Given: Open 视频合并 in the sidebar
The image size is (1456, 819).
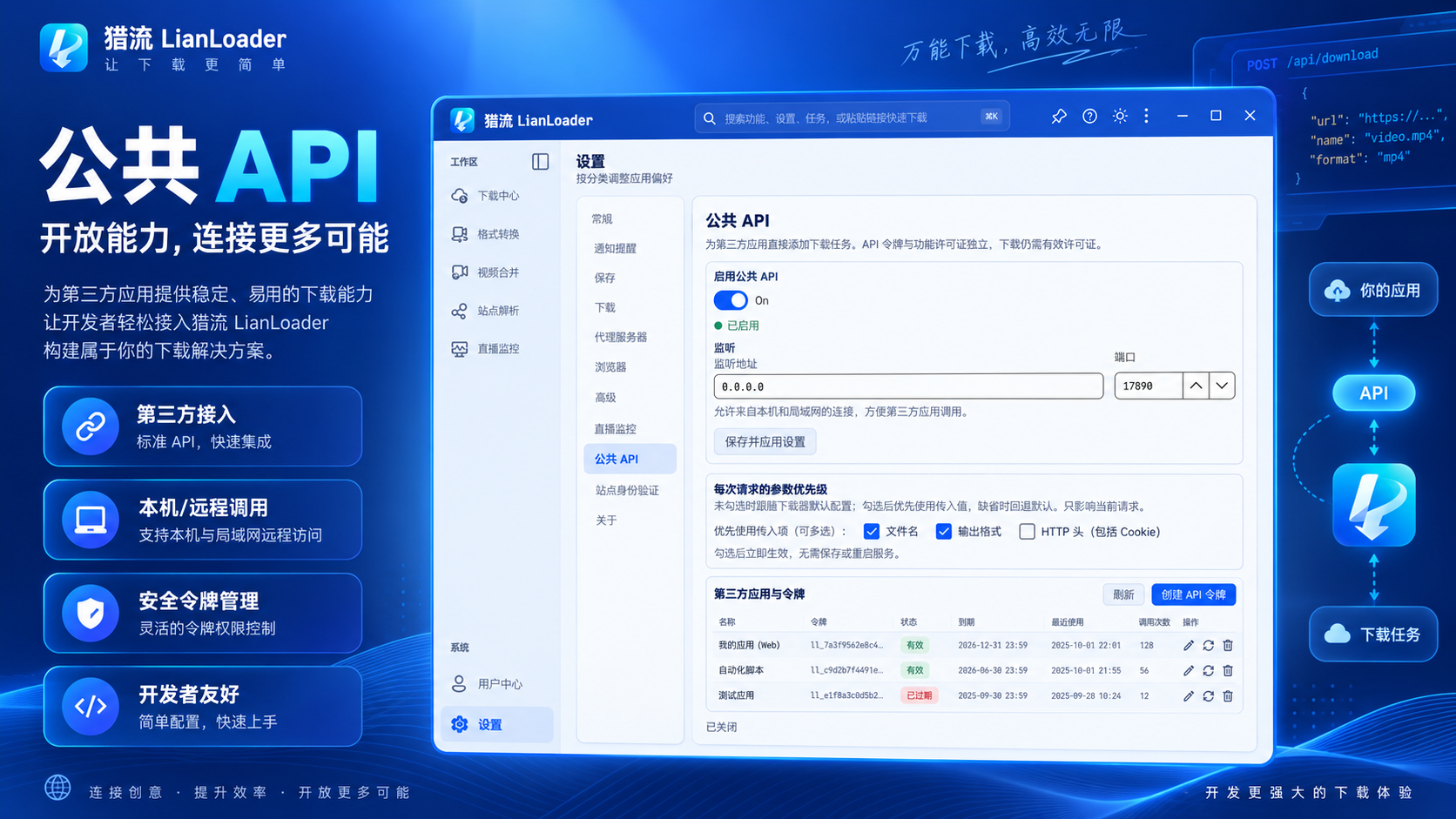Looking at the screenshot, I should [497, 272].
